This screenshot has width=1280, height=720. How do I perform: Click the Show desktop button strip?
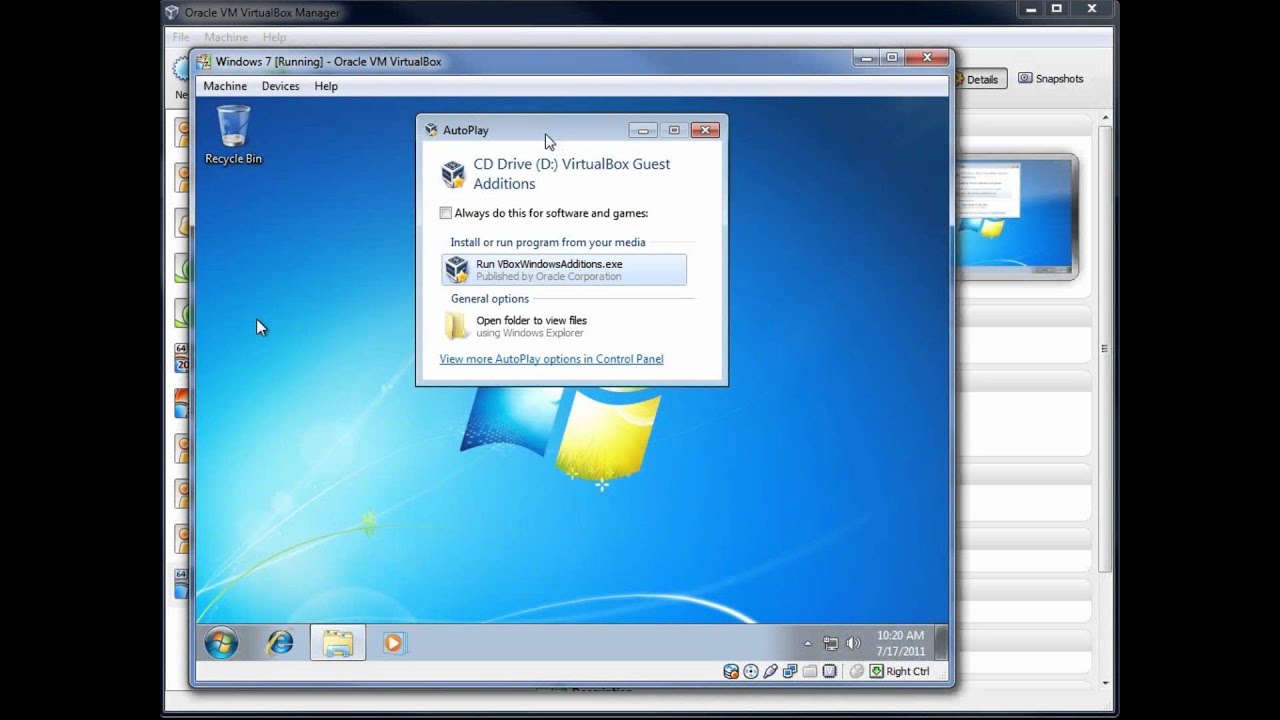click(x=941, y=643)
